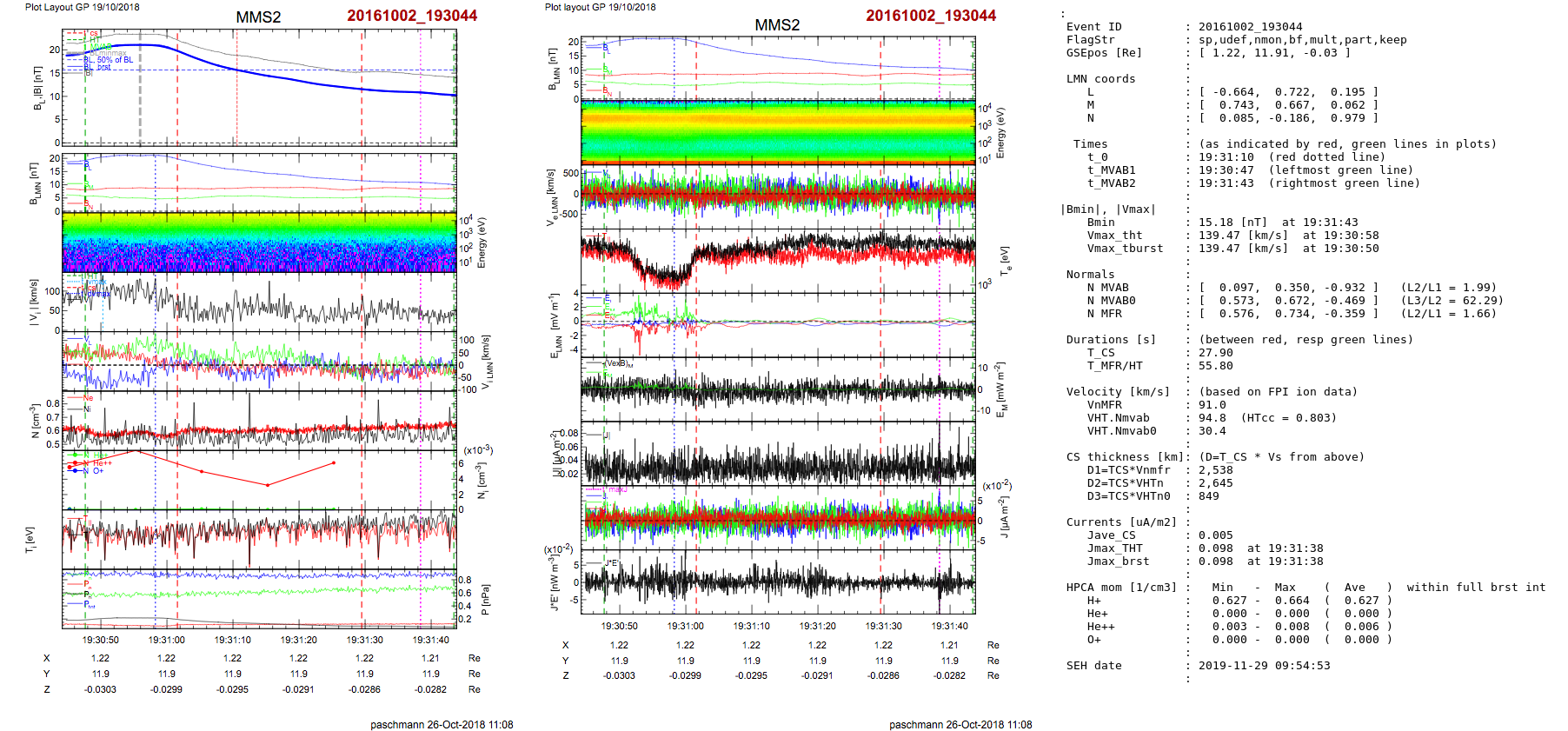Click the VnMFR velocity value 91.0
This screenshot has width=1568, height=731.
1212,405
